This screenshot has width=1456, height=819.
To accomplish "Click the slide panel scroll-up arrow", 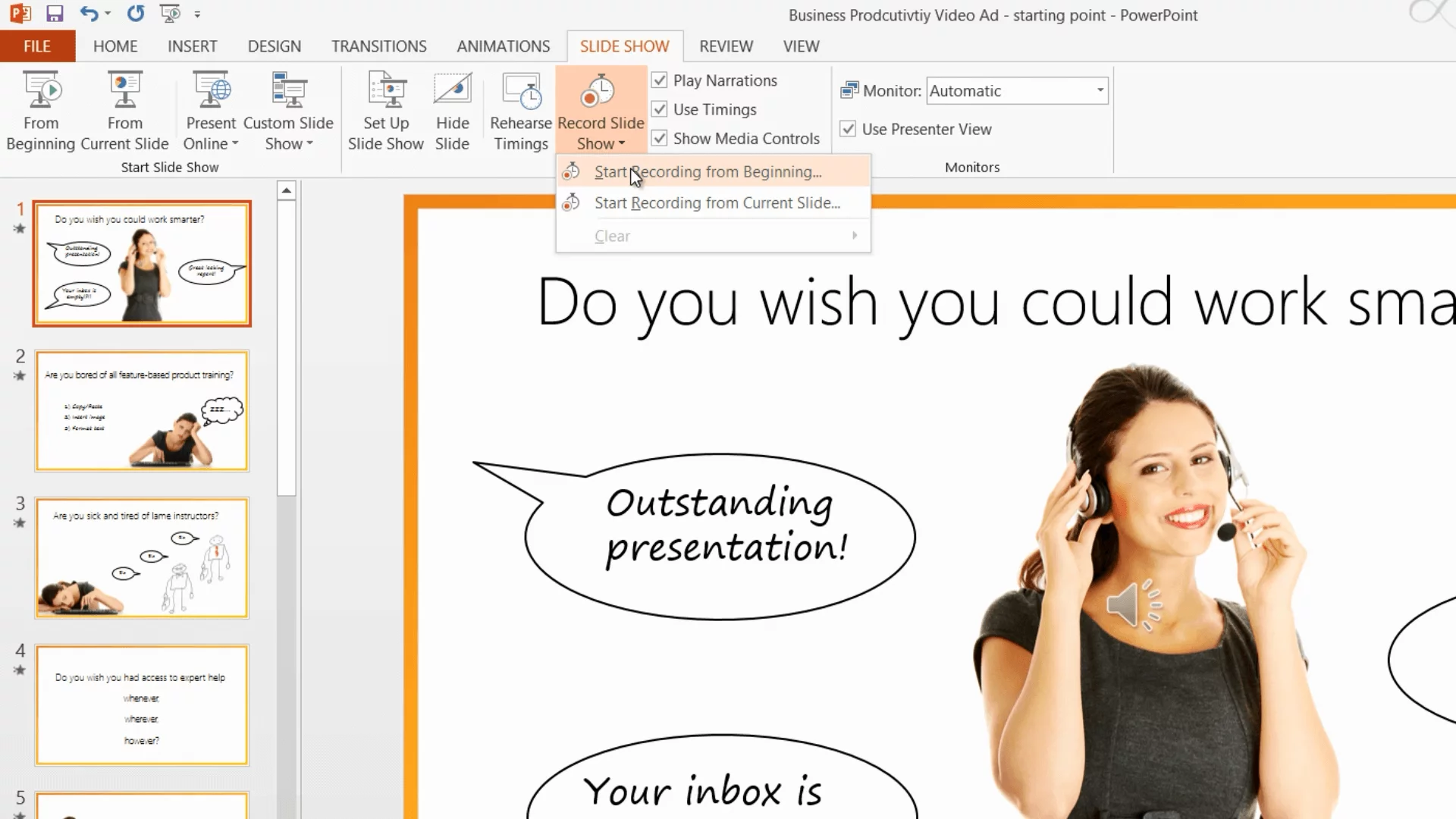I will (x=286, y=190).
